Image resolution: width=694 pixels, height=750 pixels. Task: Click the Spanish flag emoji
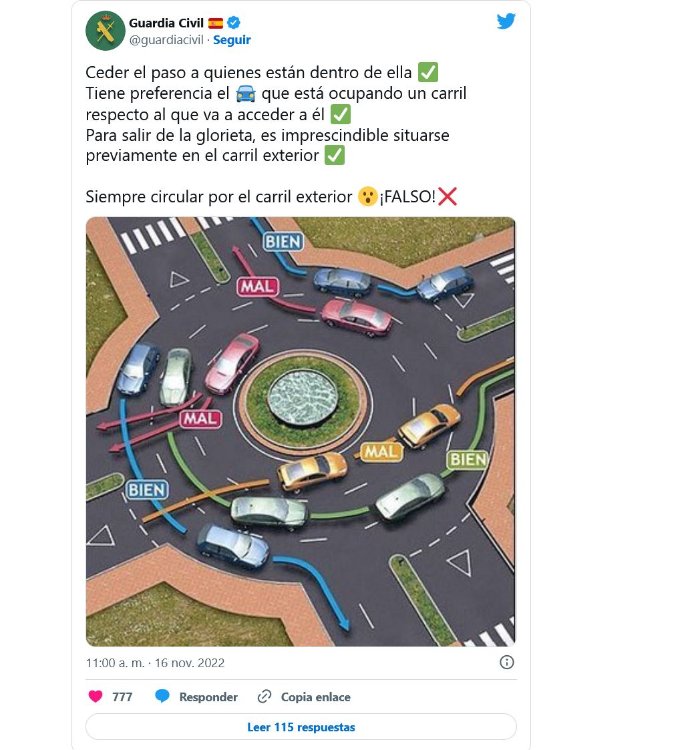pyautogui.click(x=215, y=23)
